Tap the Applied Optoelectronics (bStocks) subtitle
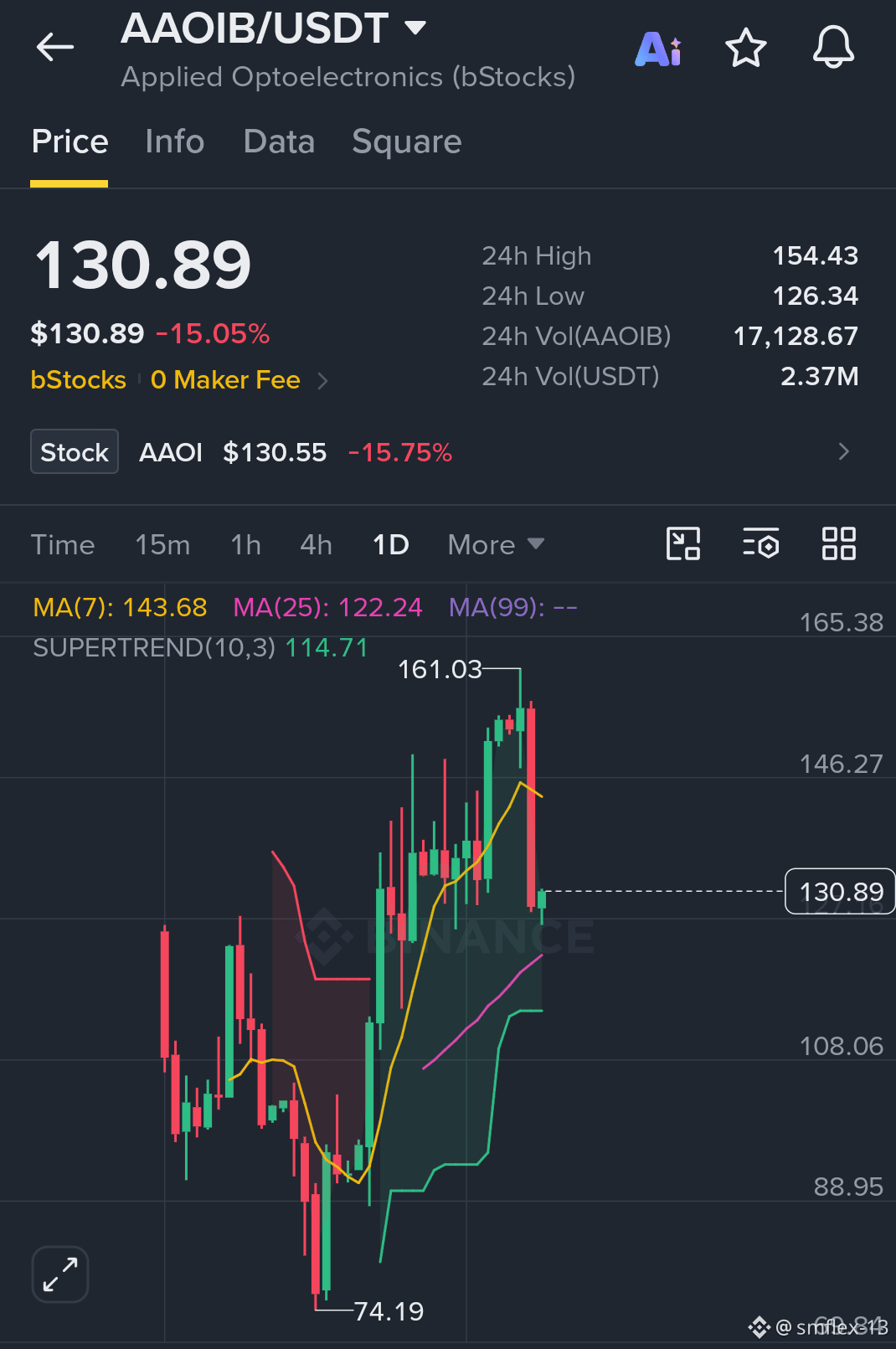 (x=348, y=77)
